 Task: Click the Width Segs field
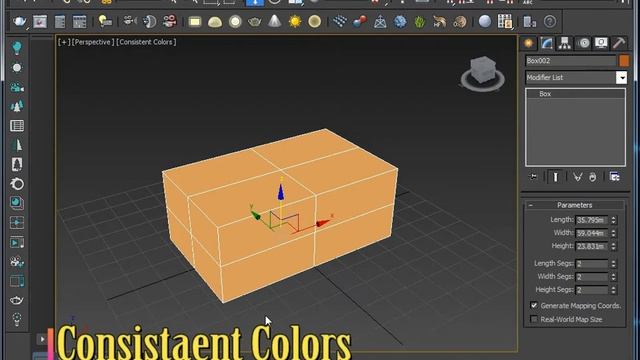click(x=592, y=277)
